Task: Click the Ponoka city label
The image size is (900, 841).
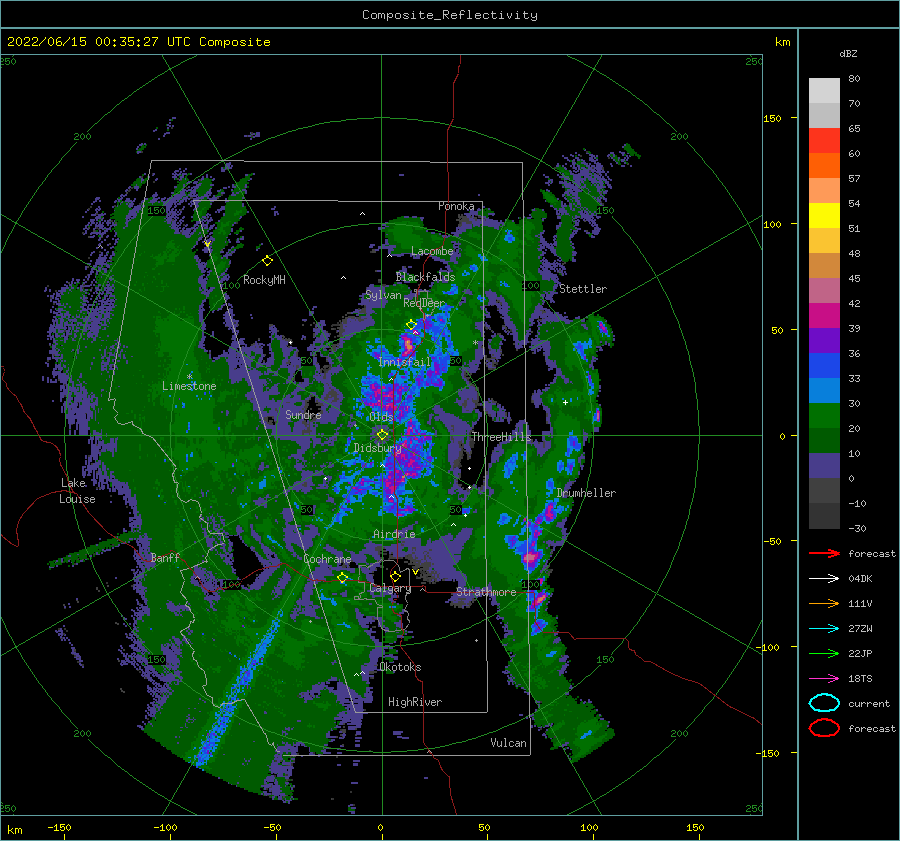Action: click(456, 206)
